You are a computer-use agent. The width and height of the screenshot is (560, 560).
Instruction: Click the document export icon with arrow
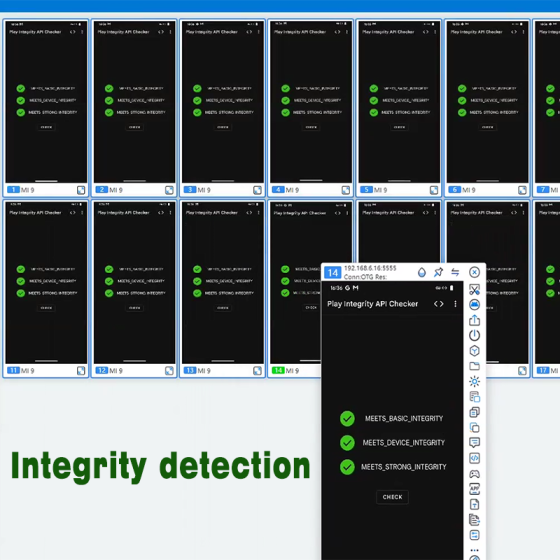pos(474,520)
